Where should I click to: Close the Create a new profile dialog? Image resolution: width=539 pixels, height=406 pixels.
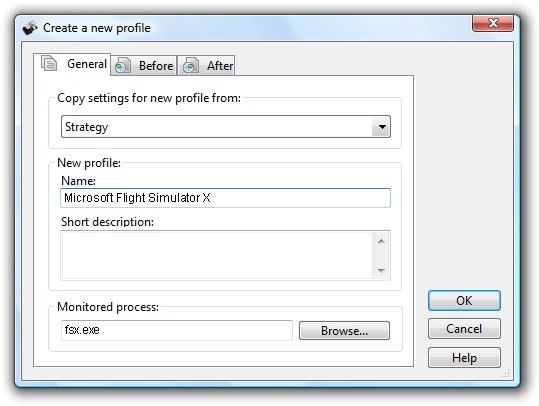(x=493, y=23)
